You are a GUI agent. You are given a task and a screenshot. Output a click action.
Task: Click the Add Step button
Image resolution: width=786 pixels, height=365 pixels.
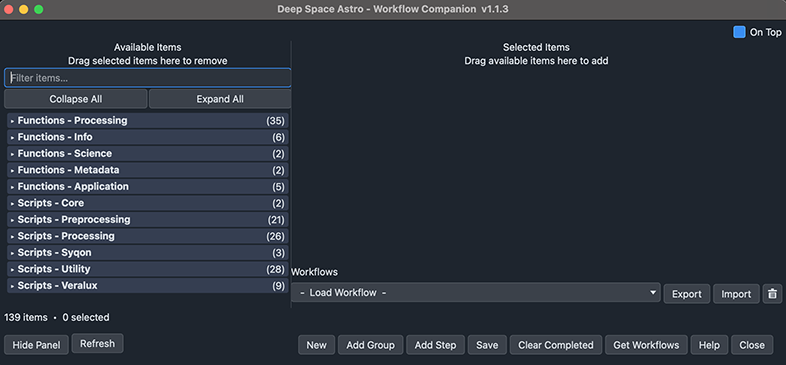coord(435,345)
